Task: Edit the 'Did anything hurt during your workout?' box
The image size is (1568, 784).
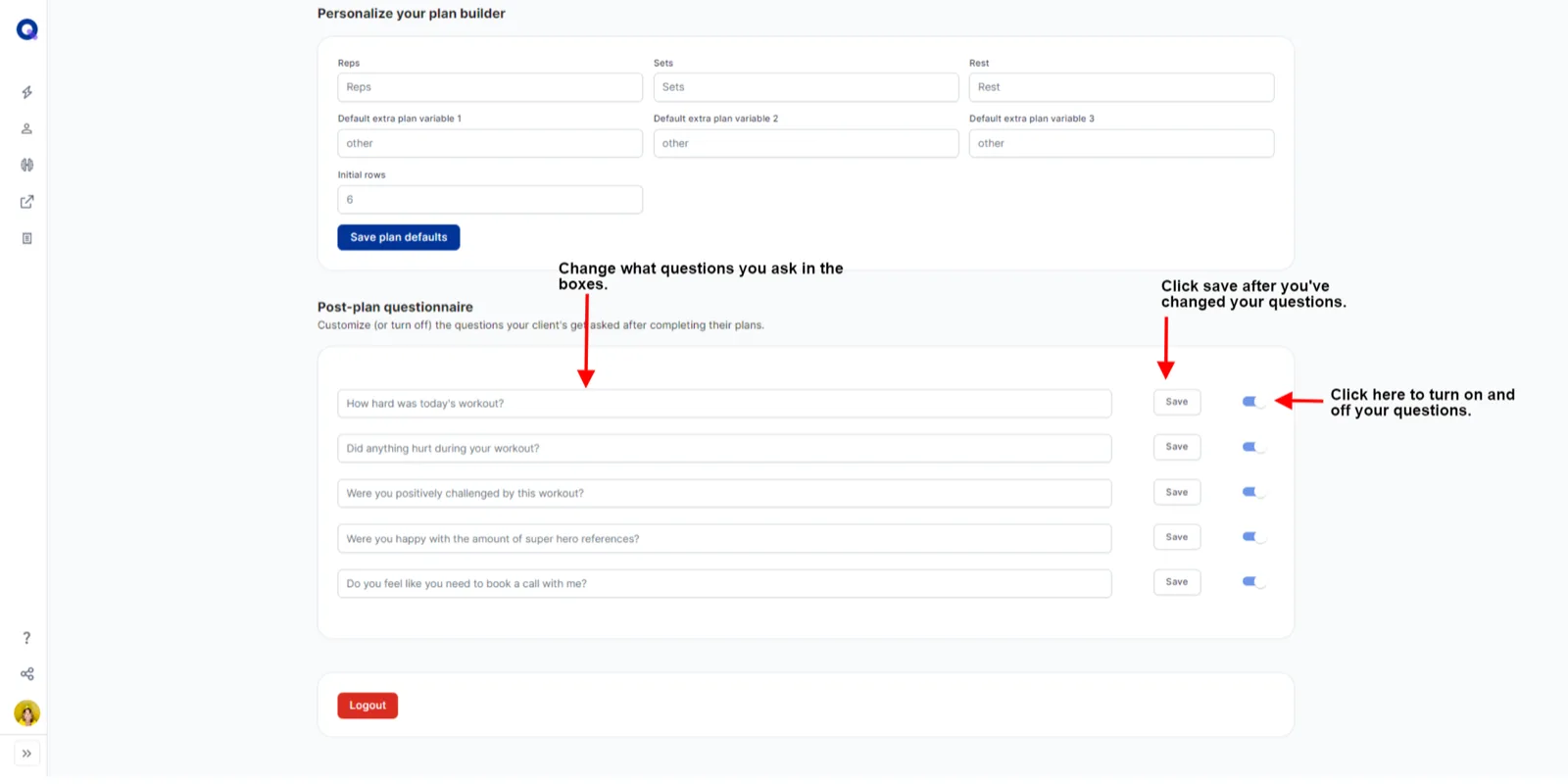Action: (724, 449)
